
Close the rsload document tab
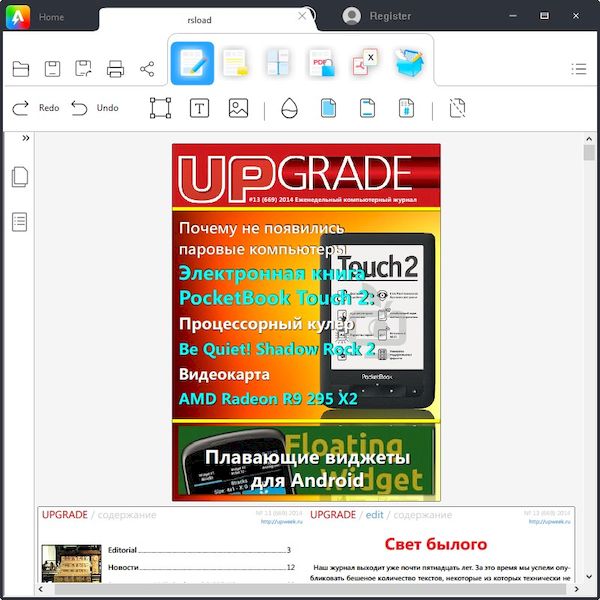pyautogui.click(x=302, y=16)
